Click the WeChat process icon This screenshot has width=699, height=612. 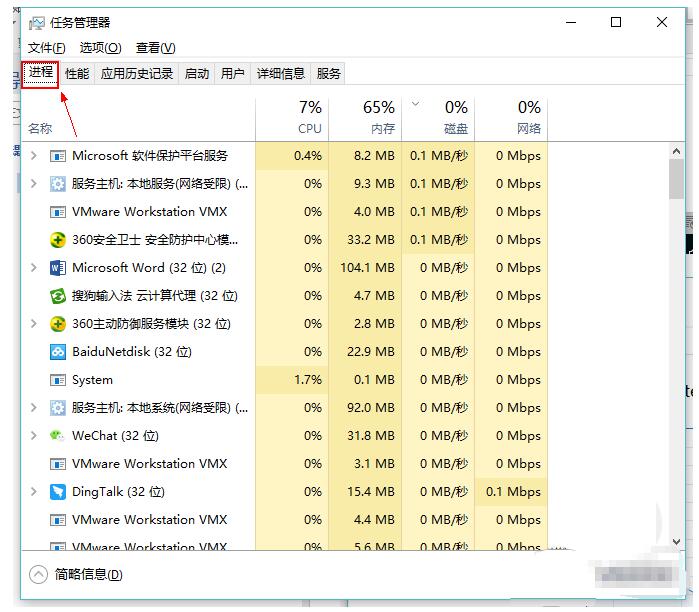[x=58, y=436]
